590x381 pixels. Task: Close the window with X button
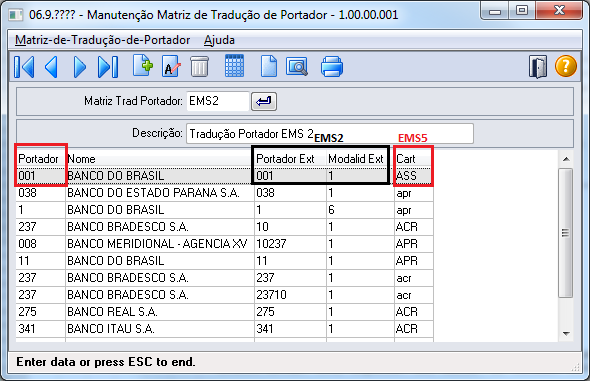(559, 11)
